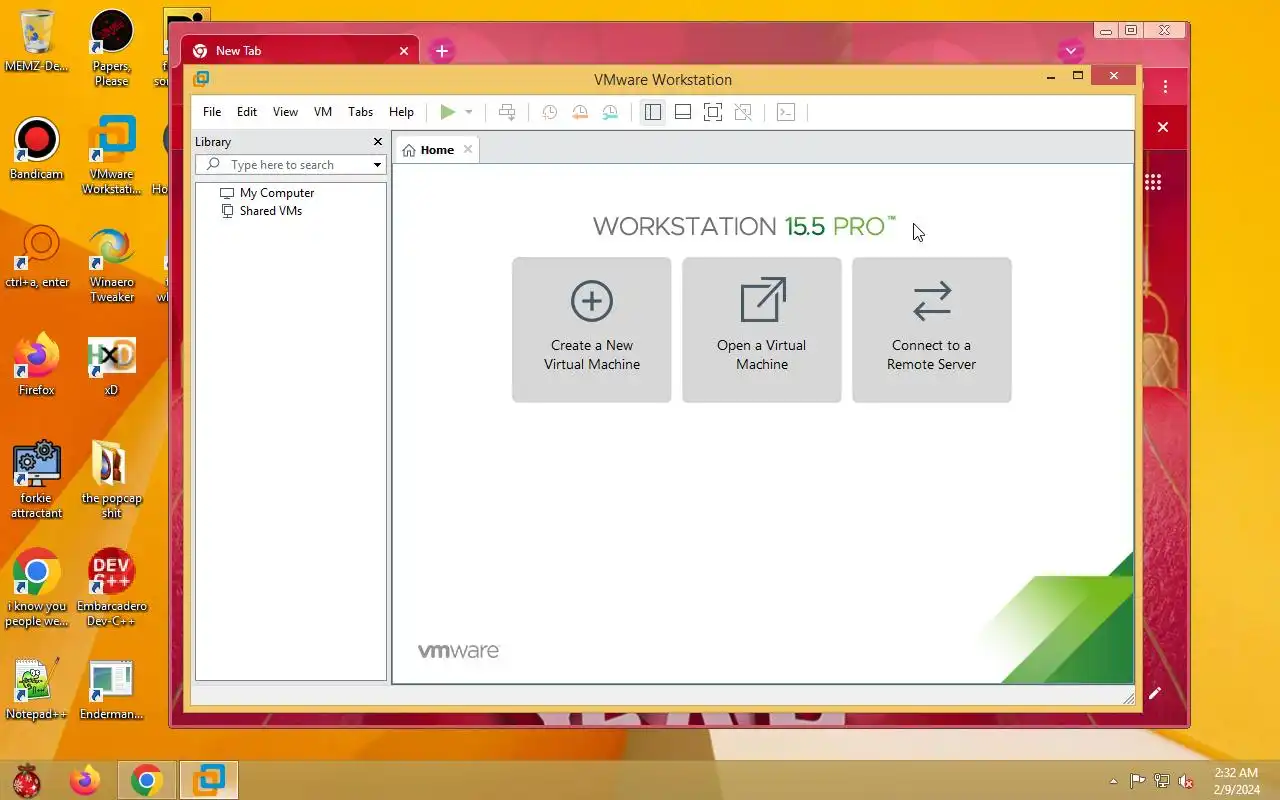Click the Unity mode toolbar icon
This screenshot has width=1280, height=800.
(743, 112)
